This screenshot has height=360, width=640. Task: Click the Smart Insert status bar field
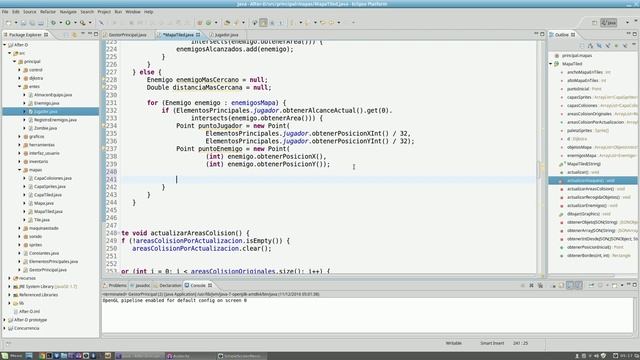pos(492,343)
